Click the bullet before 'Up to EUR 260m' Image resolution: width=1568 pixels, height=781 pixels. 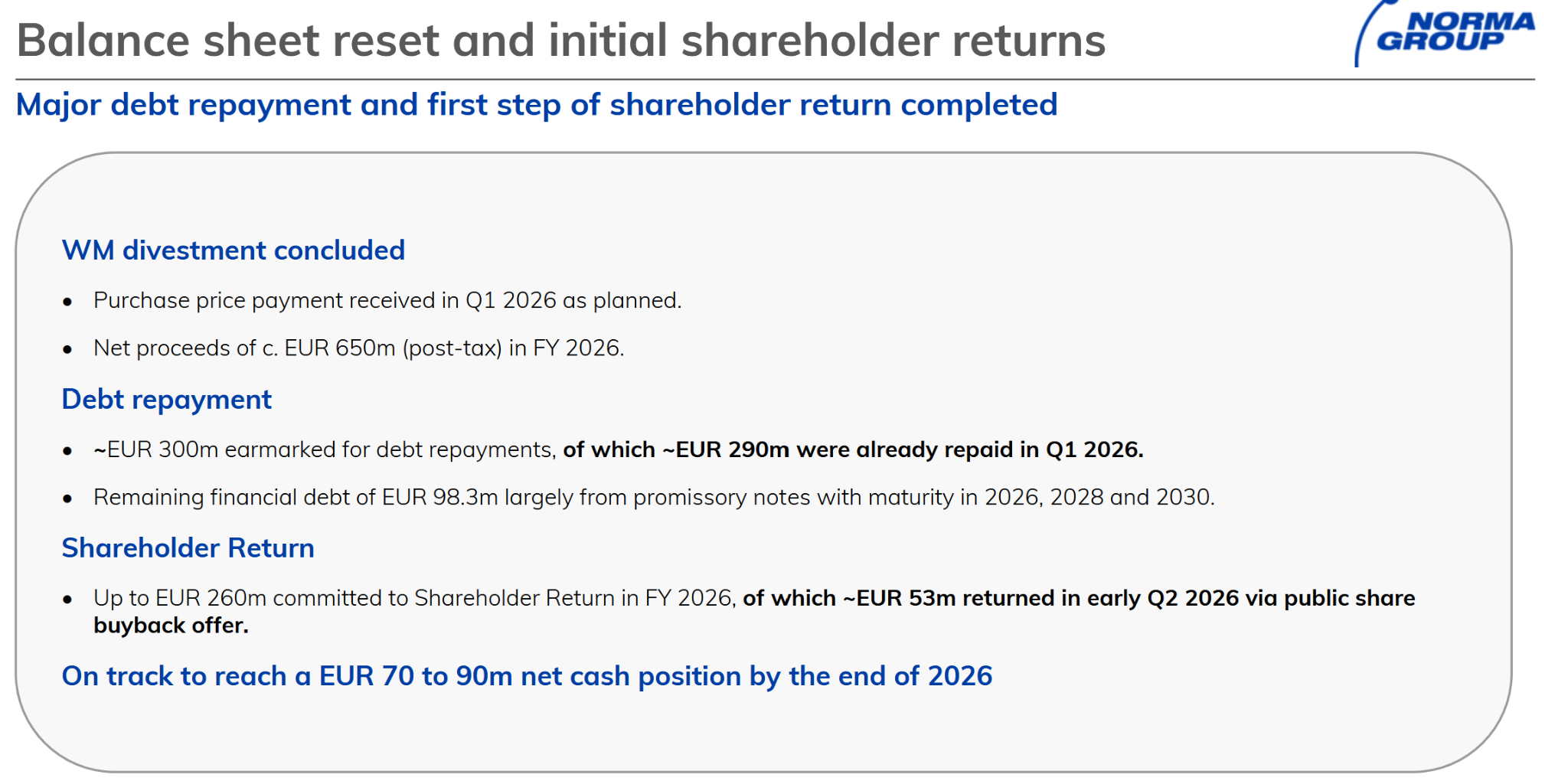click(x=68, y=600)
